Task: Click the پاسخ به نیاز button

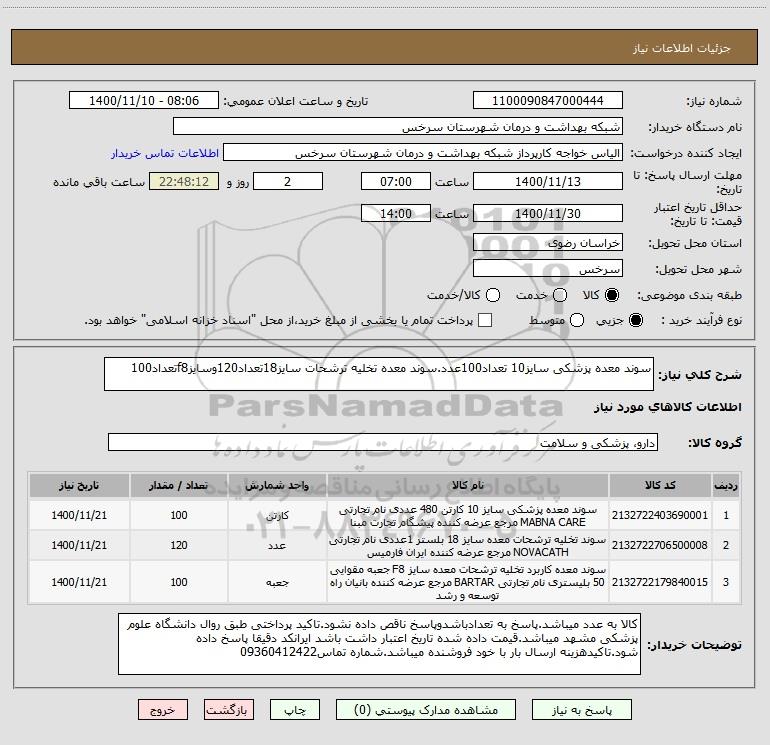Action: pyautogui.click(x=581, y=710)
